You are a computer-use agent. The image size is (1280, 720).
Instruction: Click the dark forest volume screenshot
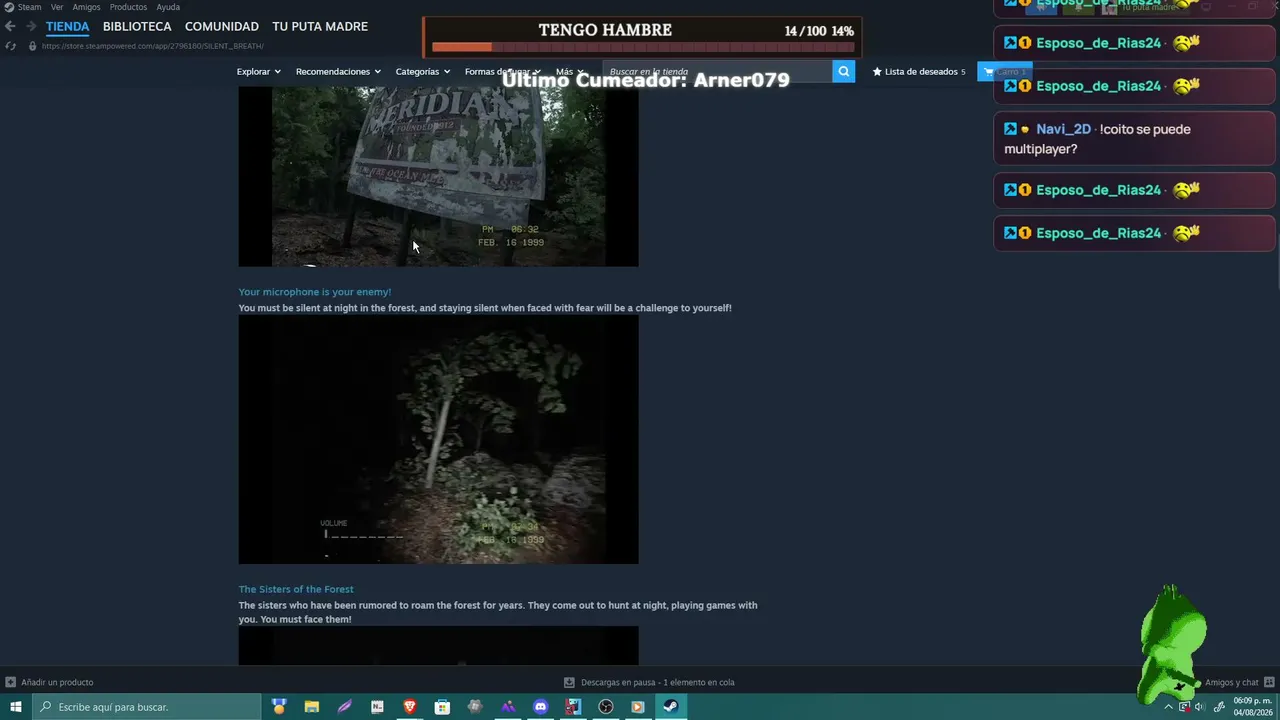438,440
